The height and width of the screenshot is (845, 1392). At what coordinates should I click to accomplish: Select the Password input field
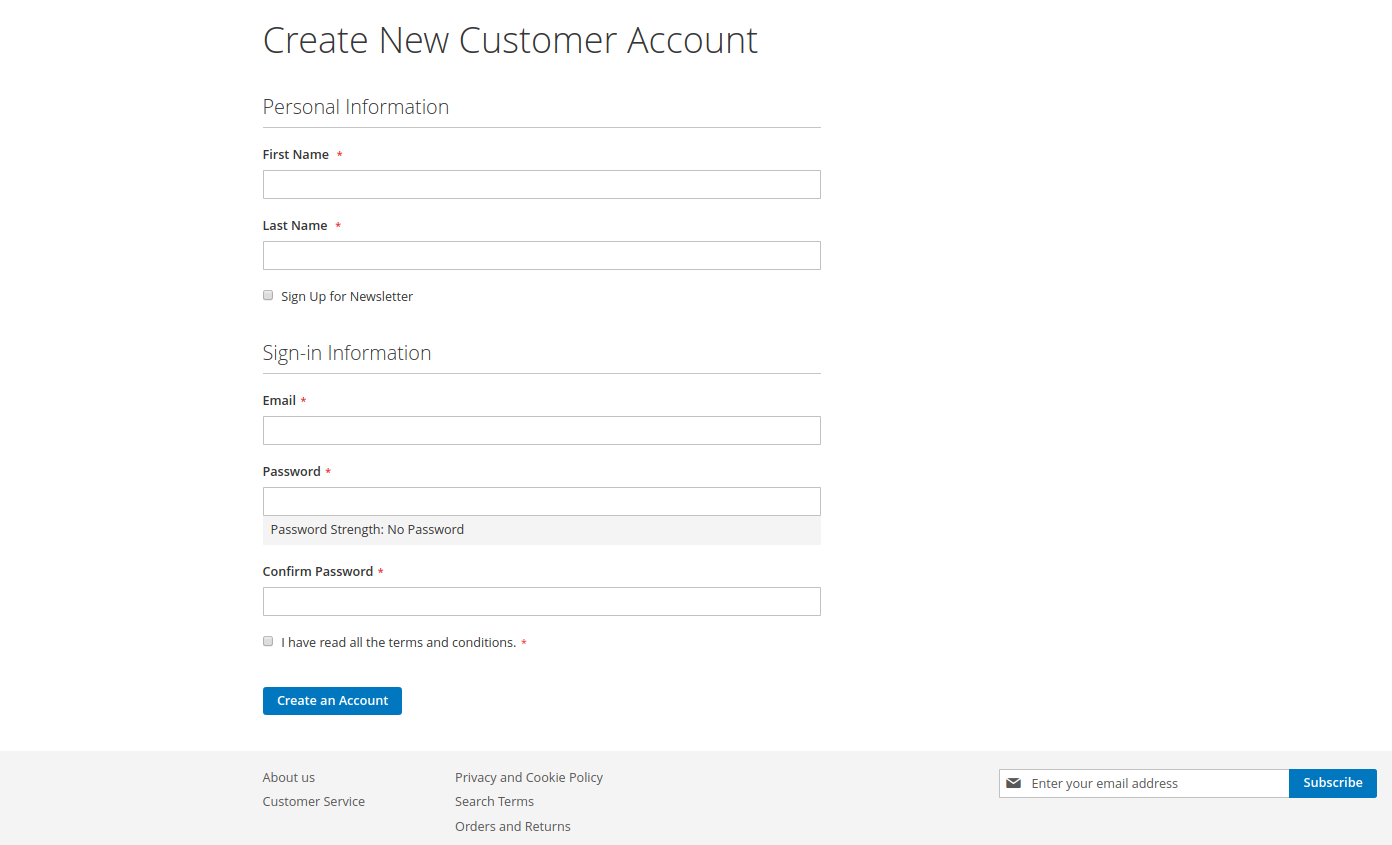click(541, 502)
